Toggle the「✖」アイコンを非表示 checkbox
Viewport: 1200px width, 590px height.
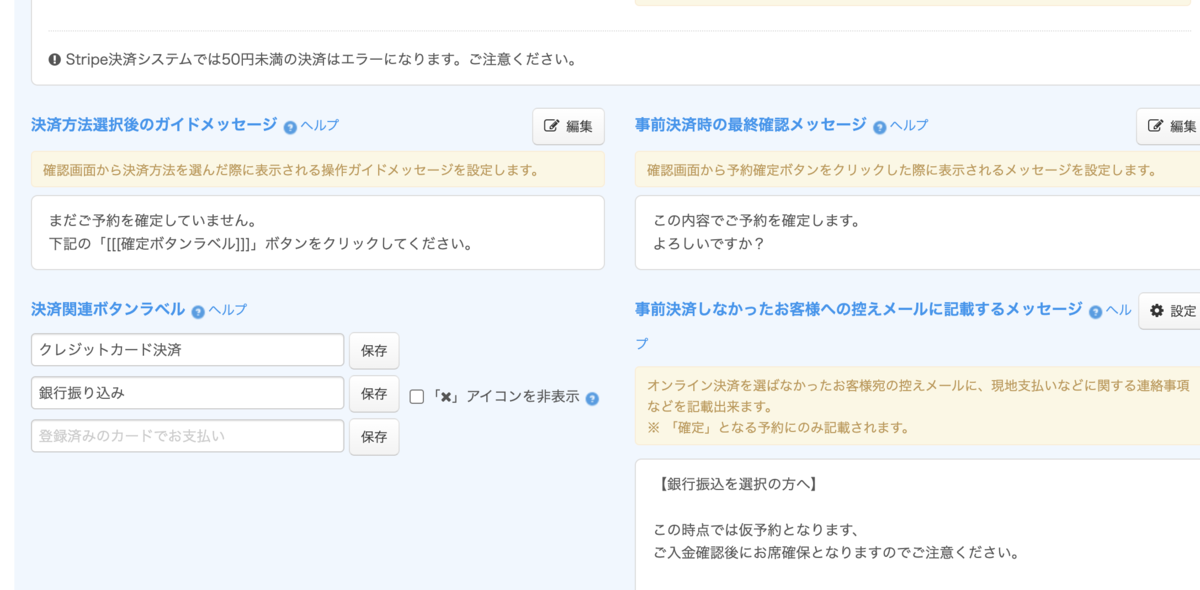[x=417, y=397]
